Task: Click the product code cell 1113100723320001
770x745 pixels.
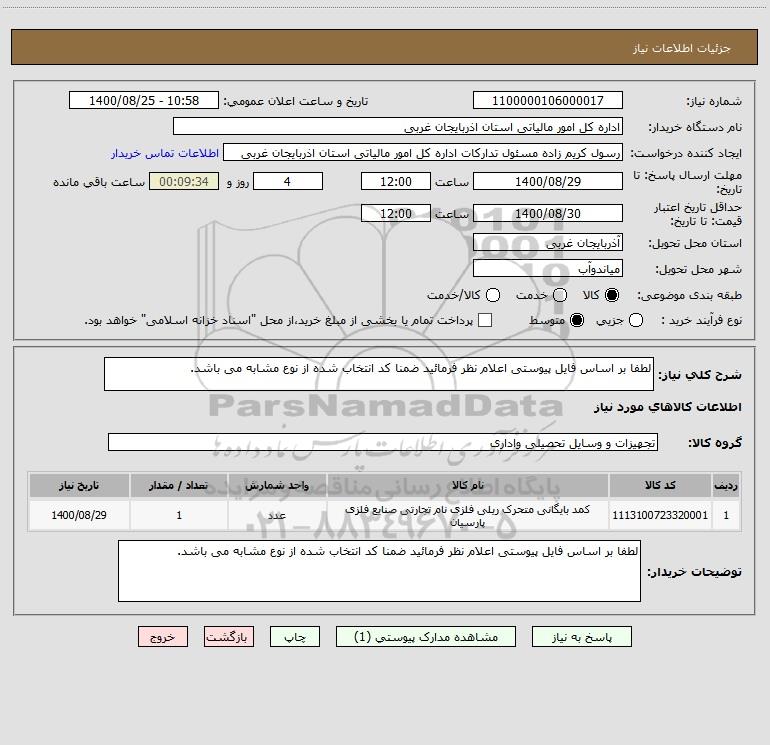Action: 660,515
